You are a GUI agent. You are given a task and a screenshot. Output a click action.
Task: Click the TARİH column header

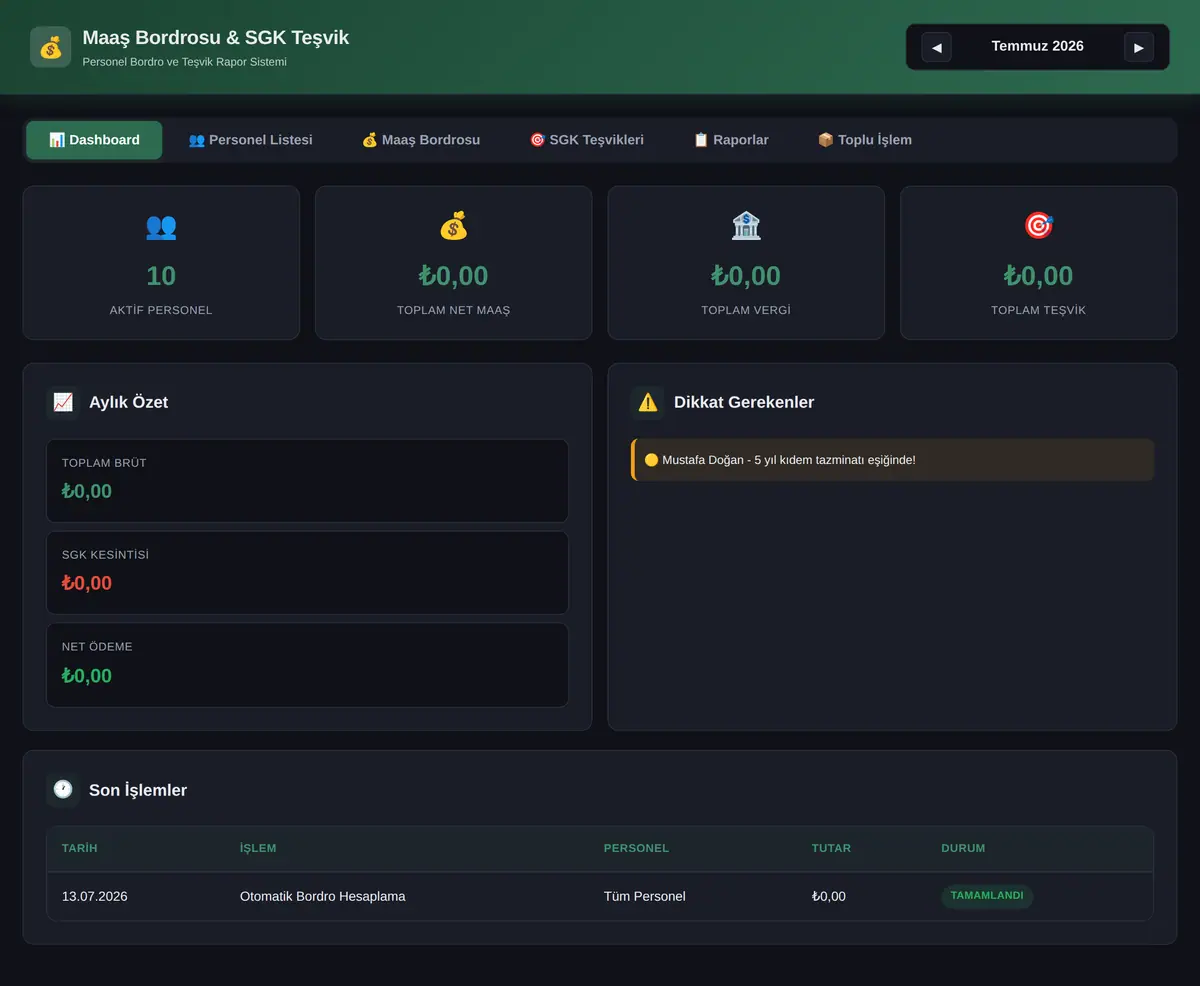pos(80,848)
